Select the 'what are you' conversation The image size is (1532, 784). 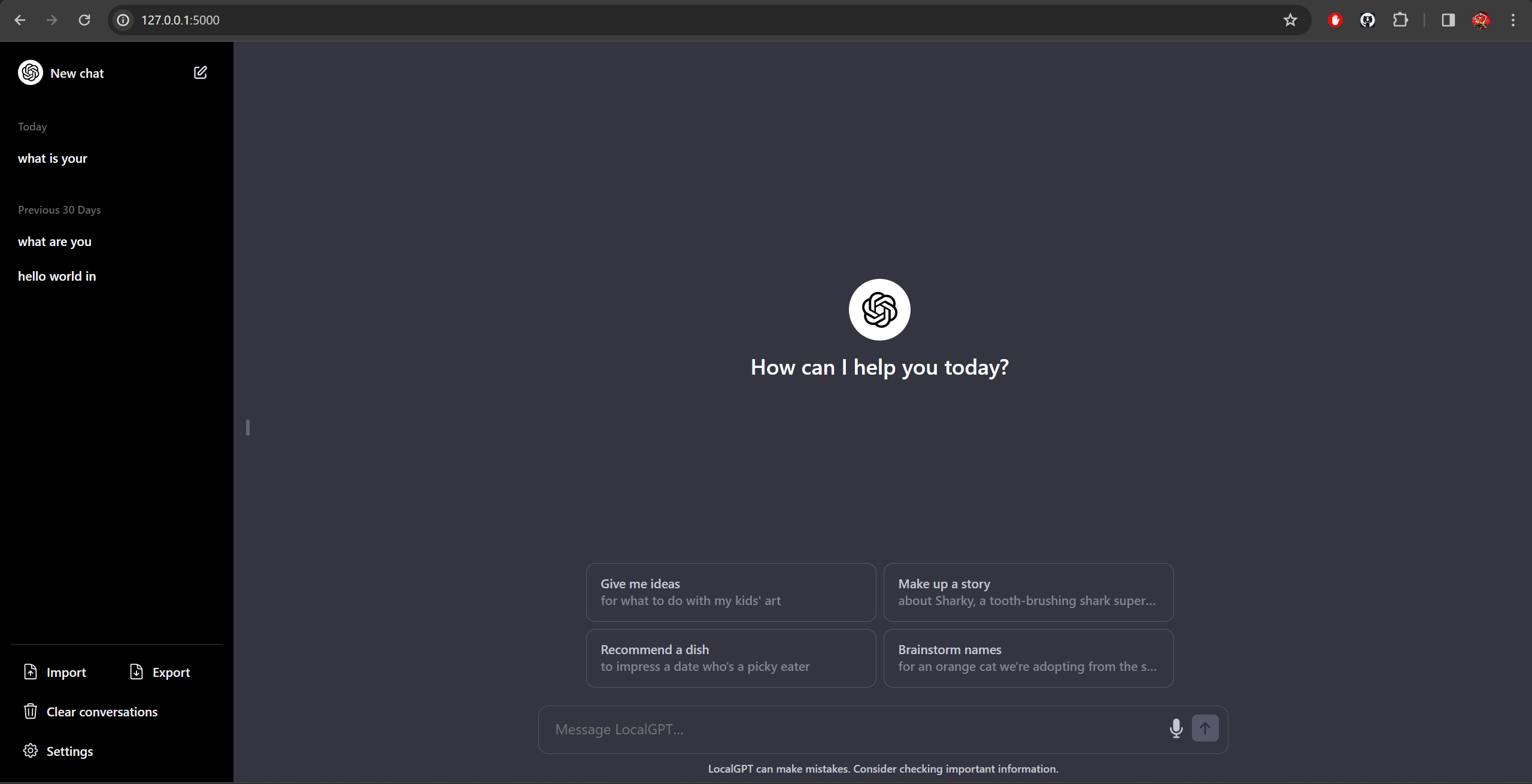(54, 242)
